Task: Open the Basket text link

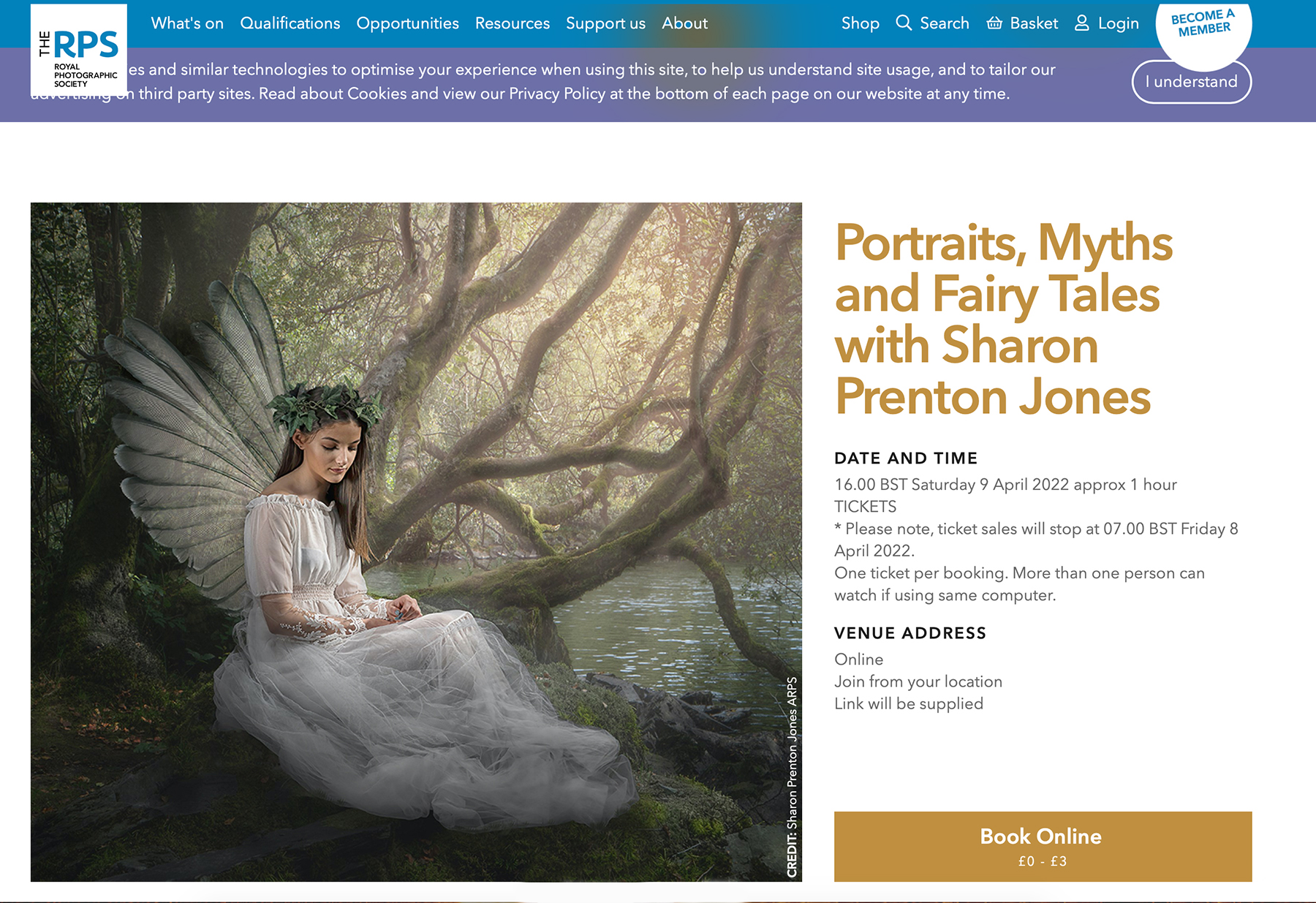Action: coord(1034,23)
